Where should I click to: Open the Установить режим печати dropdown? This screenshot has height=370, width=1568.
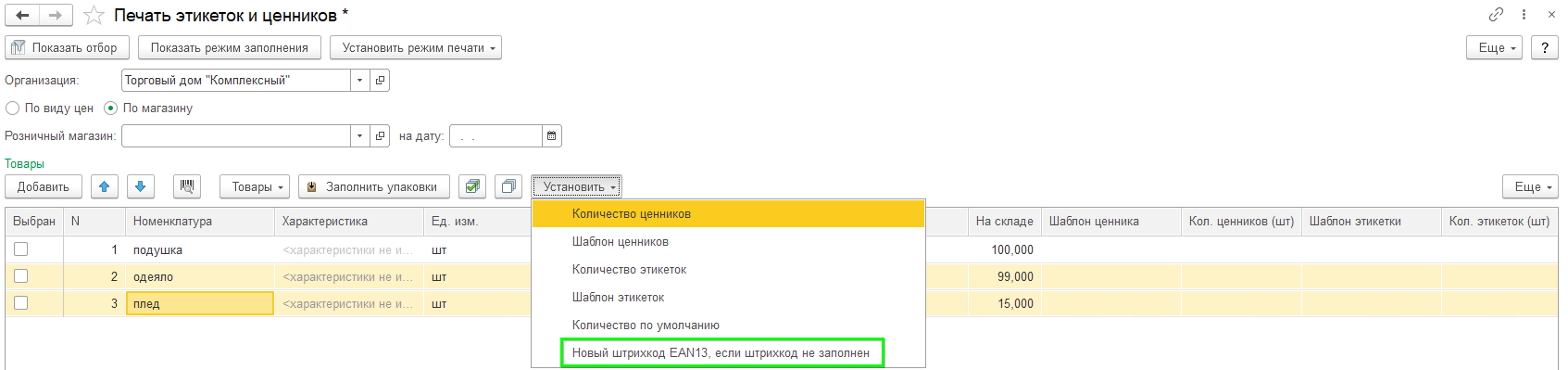tap(416, 47)
